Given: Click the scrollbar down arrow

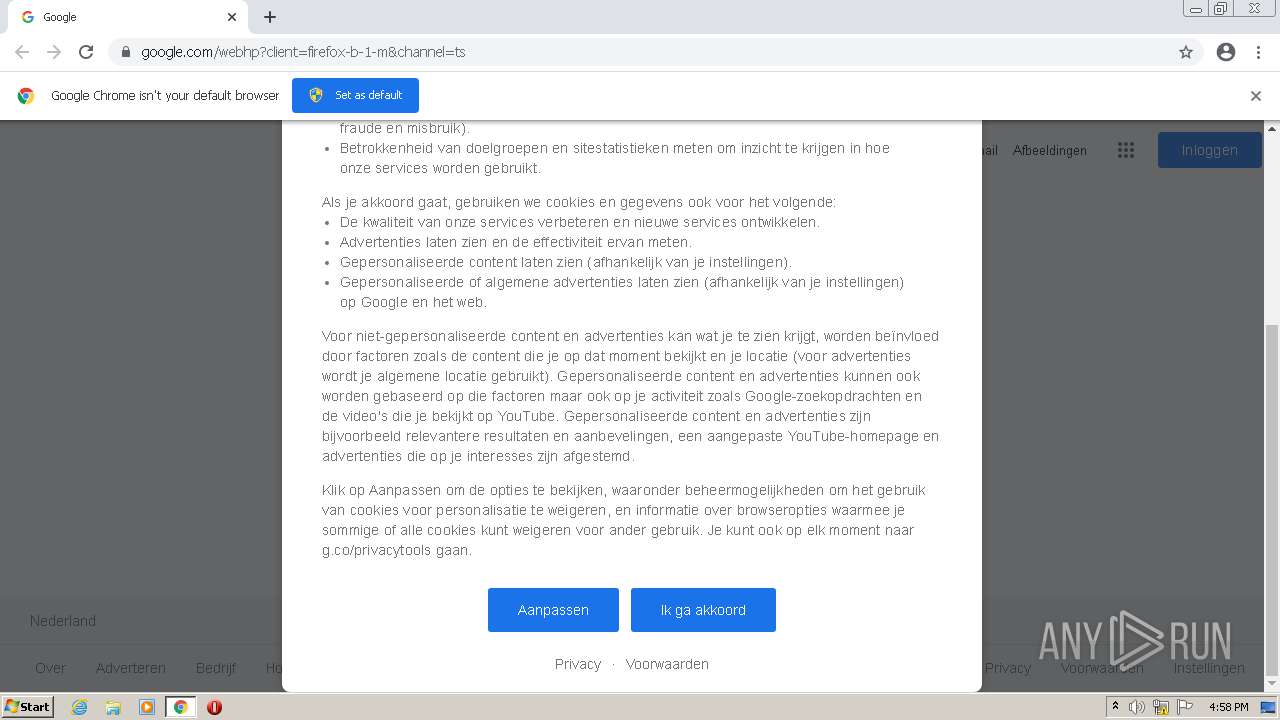Looking at the screenshot, I should pyautogui.click(x=1272, y=684).
